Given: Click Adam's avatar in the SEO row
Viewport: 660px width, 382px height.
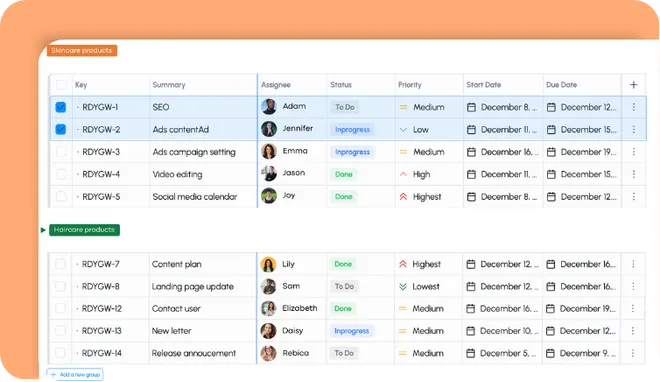Looking at the screenshot, I should click(269, 107).
